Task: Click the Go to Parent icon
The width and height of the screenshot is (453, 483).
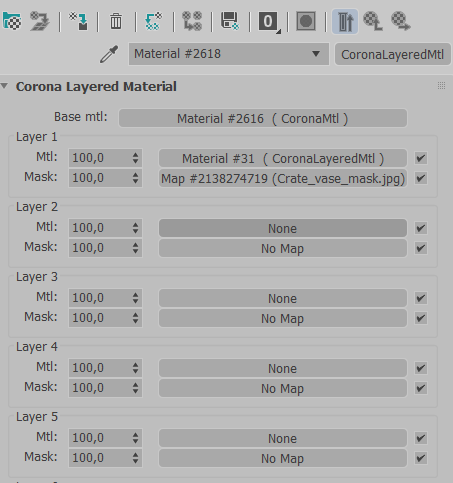Action: pos(373,21)
